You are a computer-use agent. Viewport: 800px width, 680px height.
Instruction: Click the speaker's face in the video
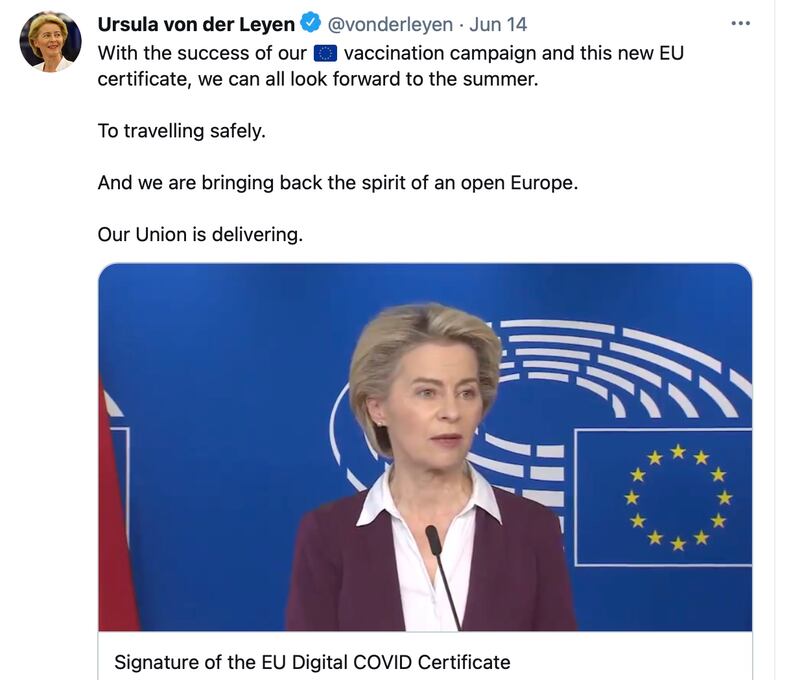(436, 403)
